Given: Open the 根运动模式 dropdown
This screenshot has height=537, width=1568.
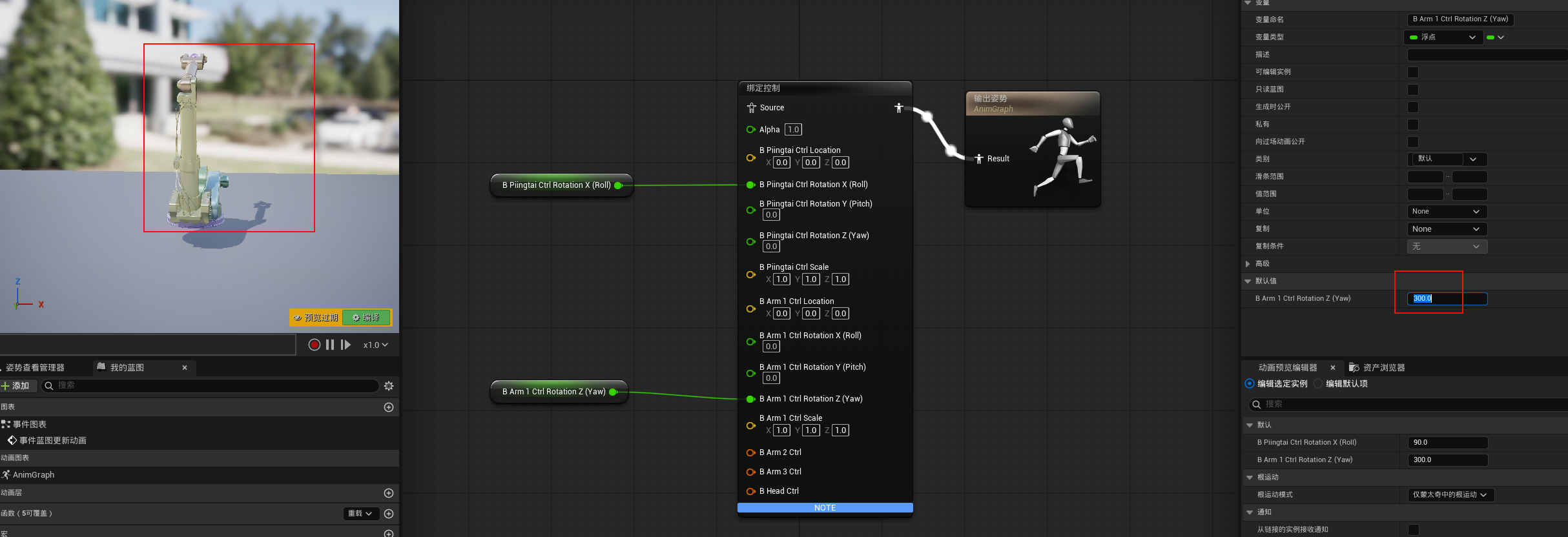Looking at the screenshot, I should point(1450,495).
